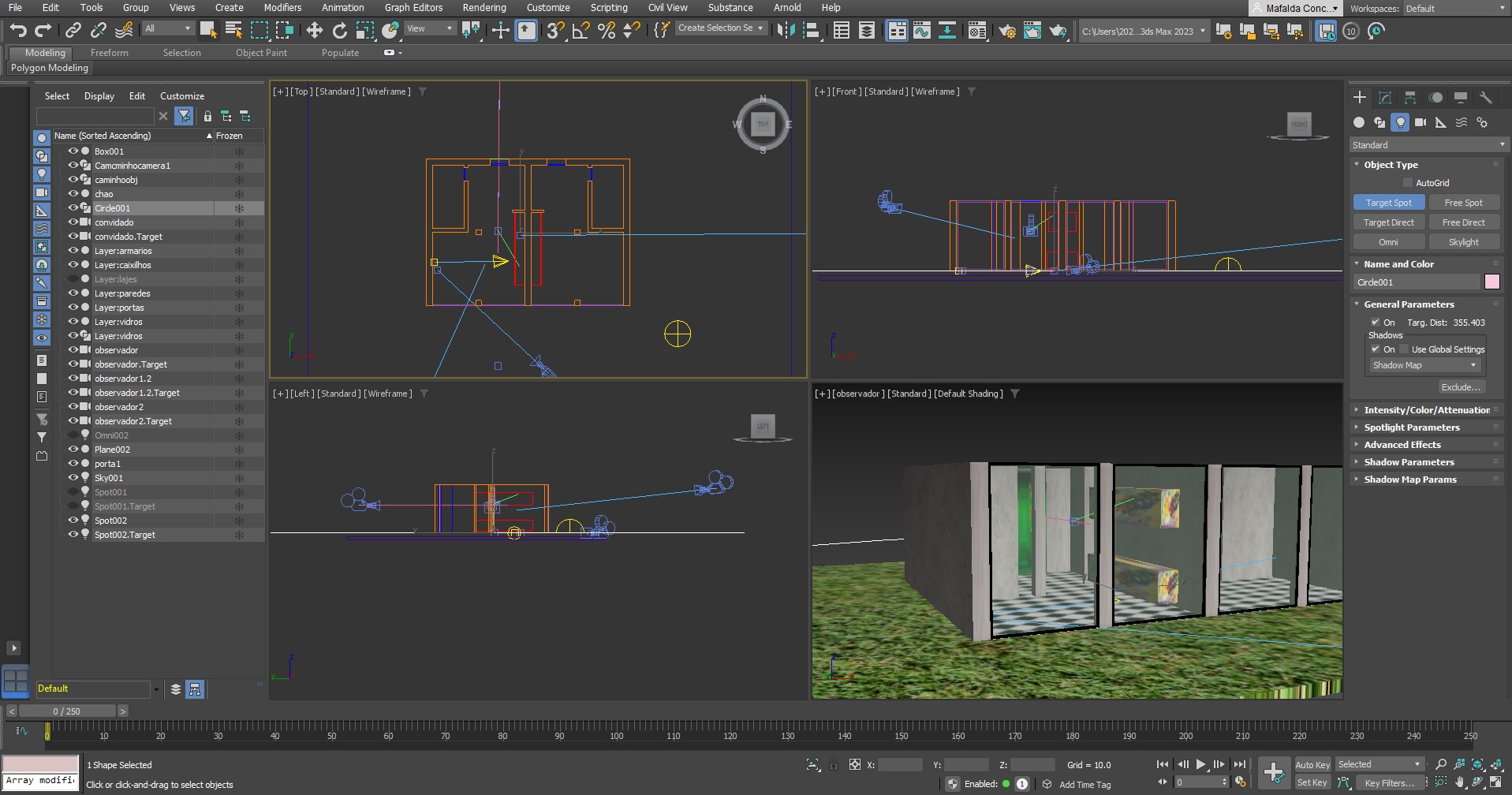The height and width of the screenshot is (795, 1512).
Task: Open the Shadow Map type dropdown
Action: click(1424, 365)
